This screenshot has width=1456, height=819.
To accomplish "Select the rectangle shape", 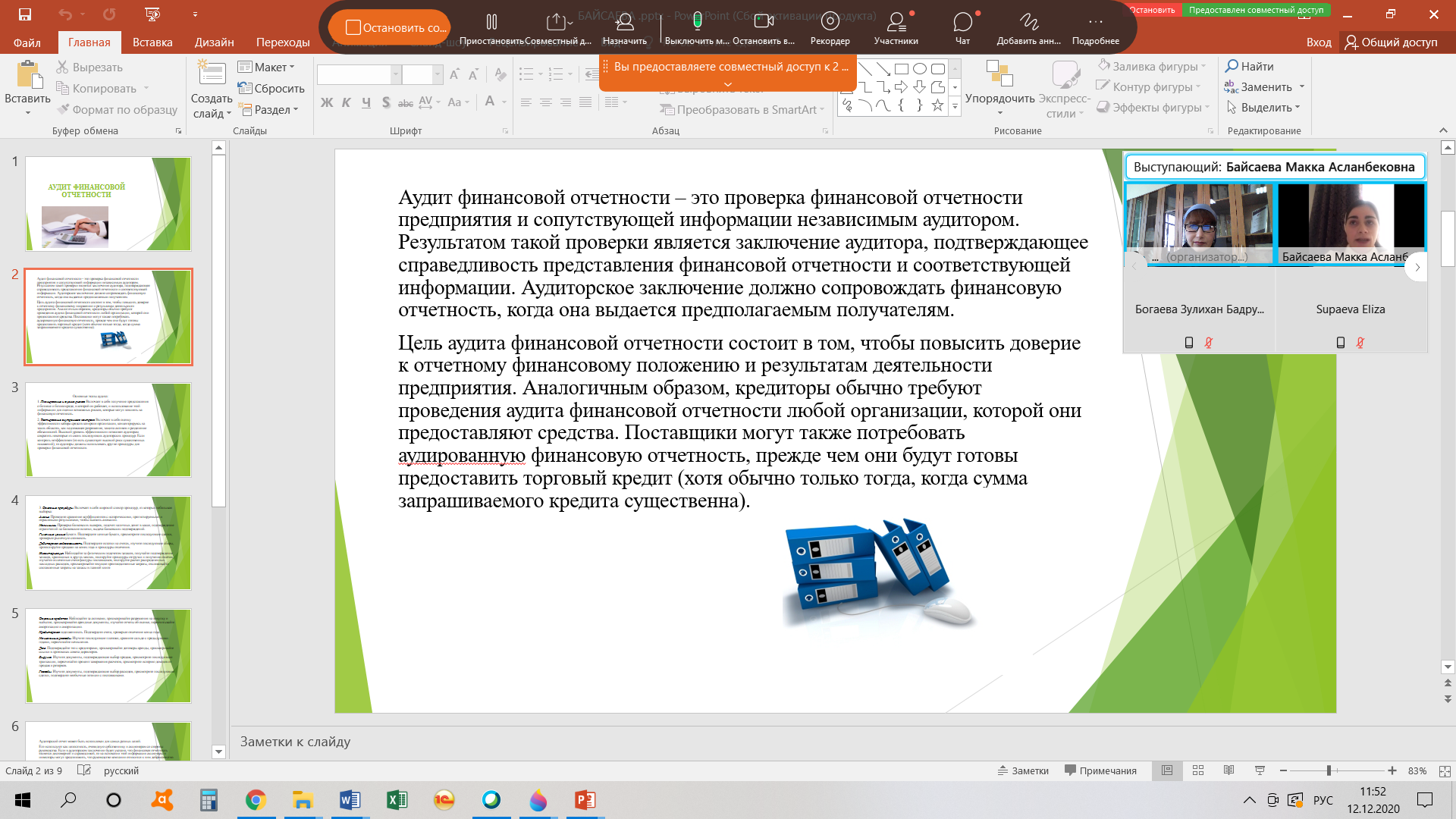I will click(901, 68).
